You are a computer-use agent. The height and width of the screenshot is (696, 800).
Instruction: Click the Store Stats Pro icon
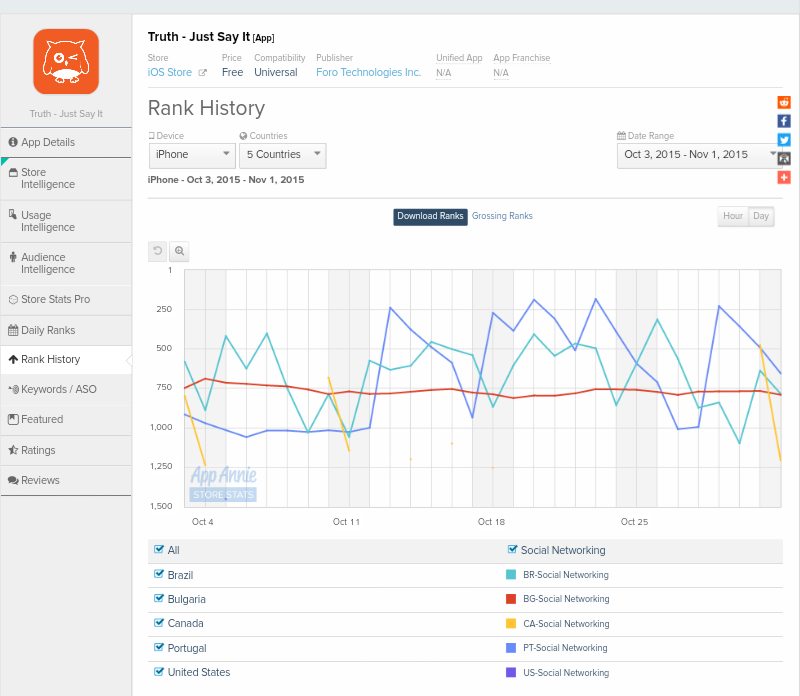[x=13, y=300]
